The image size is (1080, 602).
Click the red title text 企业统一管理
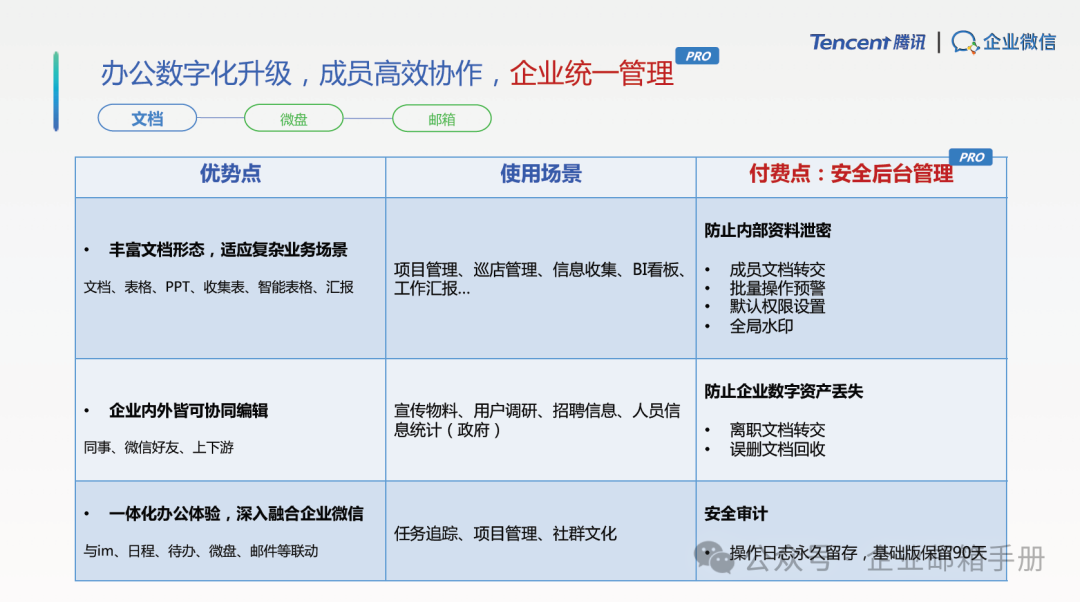tap(591, 73)
